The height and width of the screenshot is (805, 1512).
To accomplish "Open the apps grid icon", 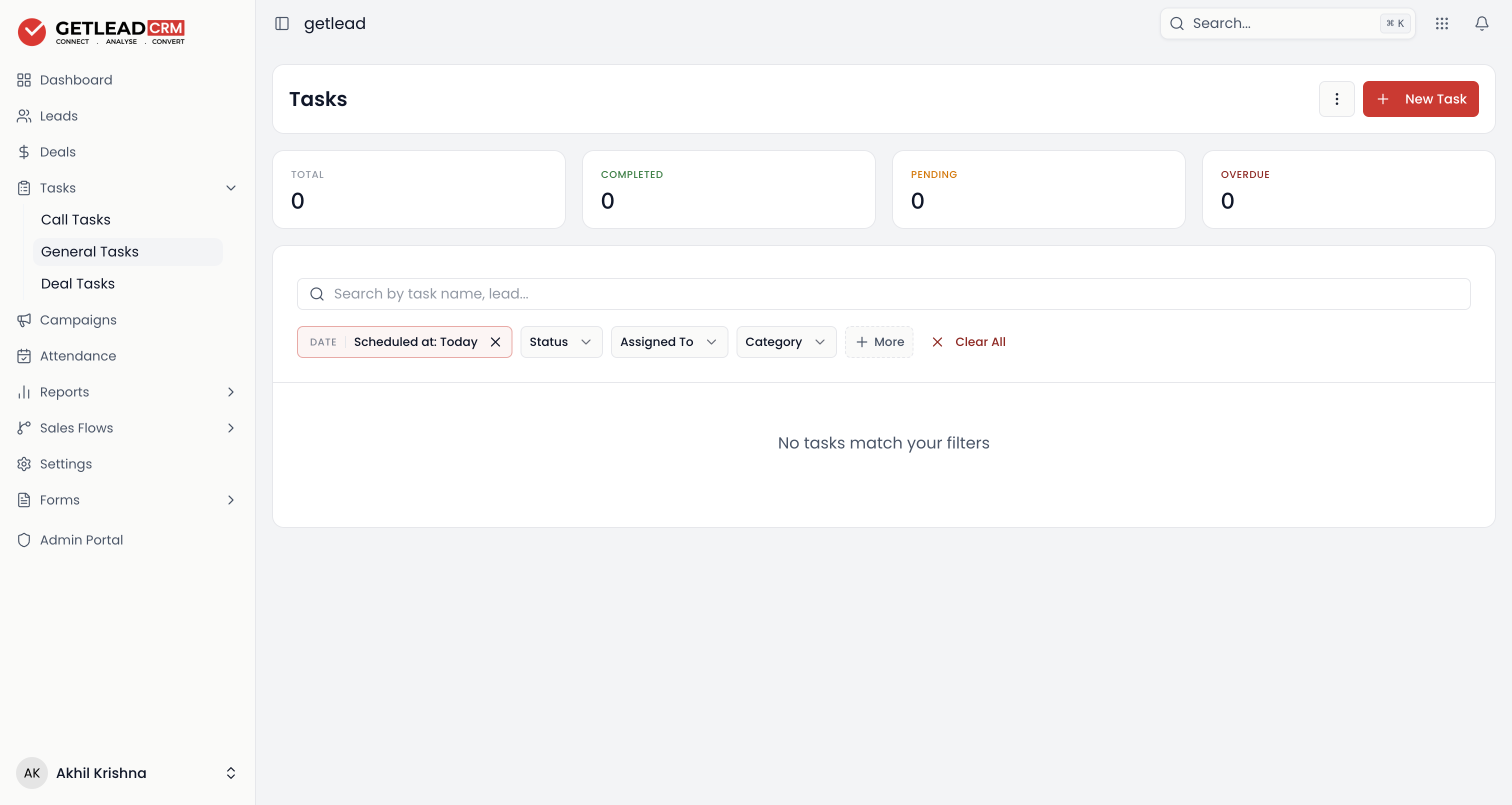I will click(1441, 23).
